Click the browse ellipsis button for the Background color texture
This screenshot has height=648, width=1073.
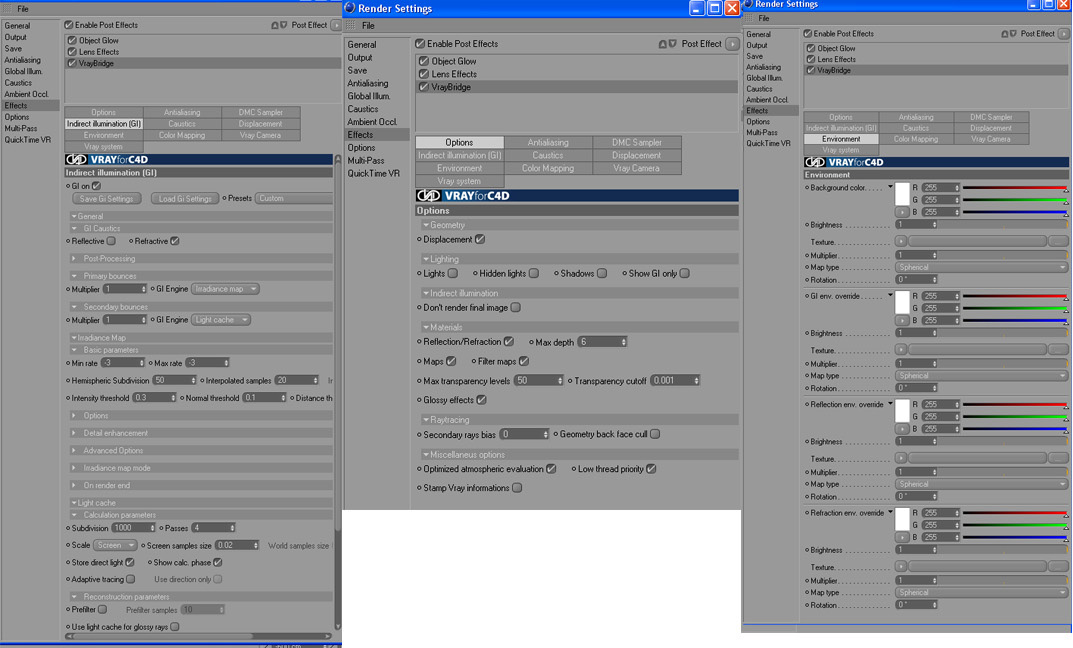coord(1058,242)
